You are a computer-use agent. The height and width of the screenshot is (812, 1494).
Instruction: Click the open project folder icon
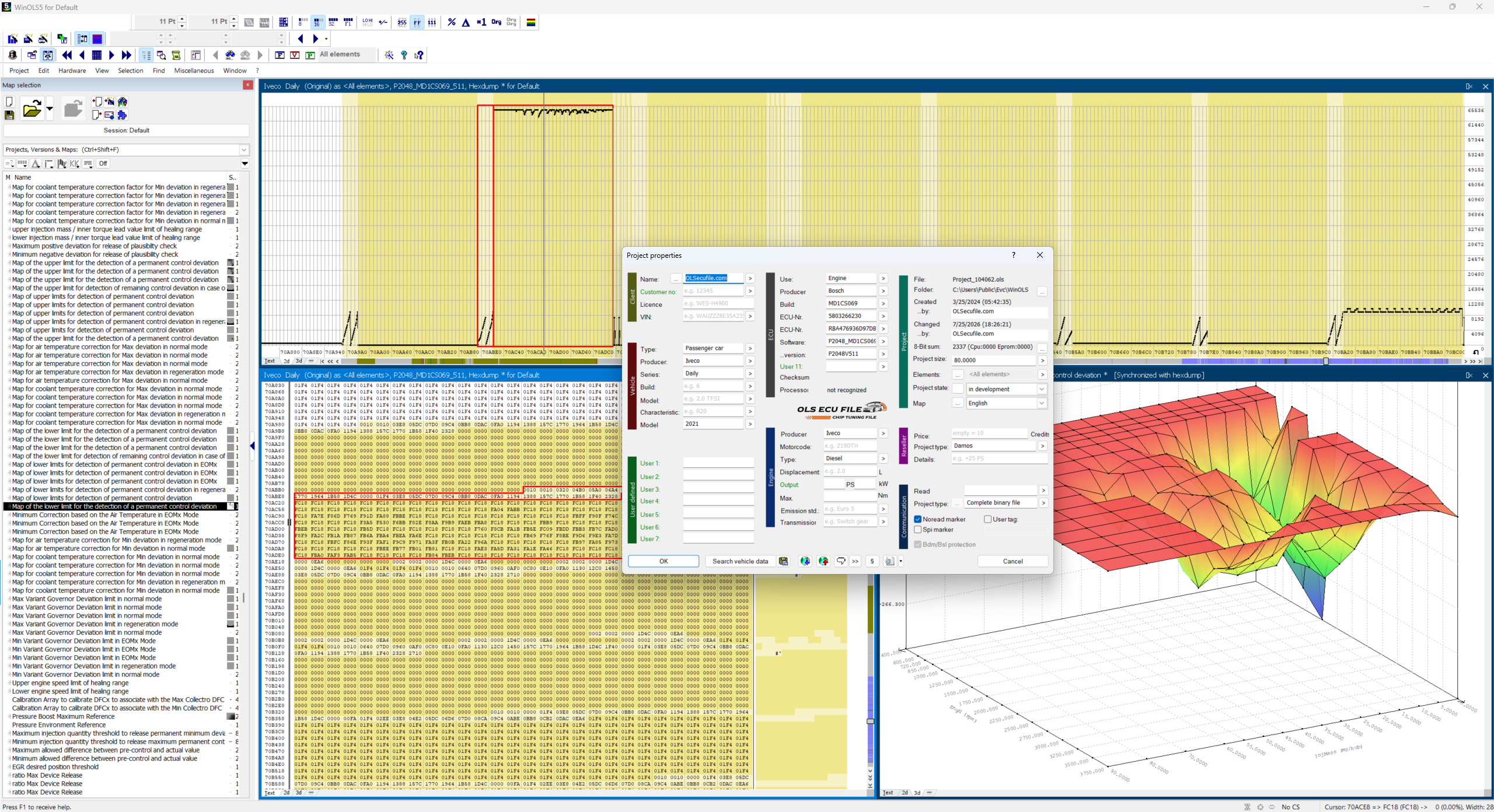pos(32,109)
